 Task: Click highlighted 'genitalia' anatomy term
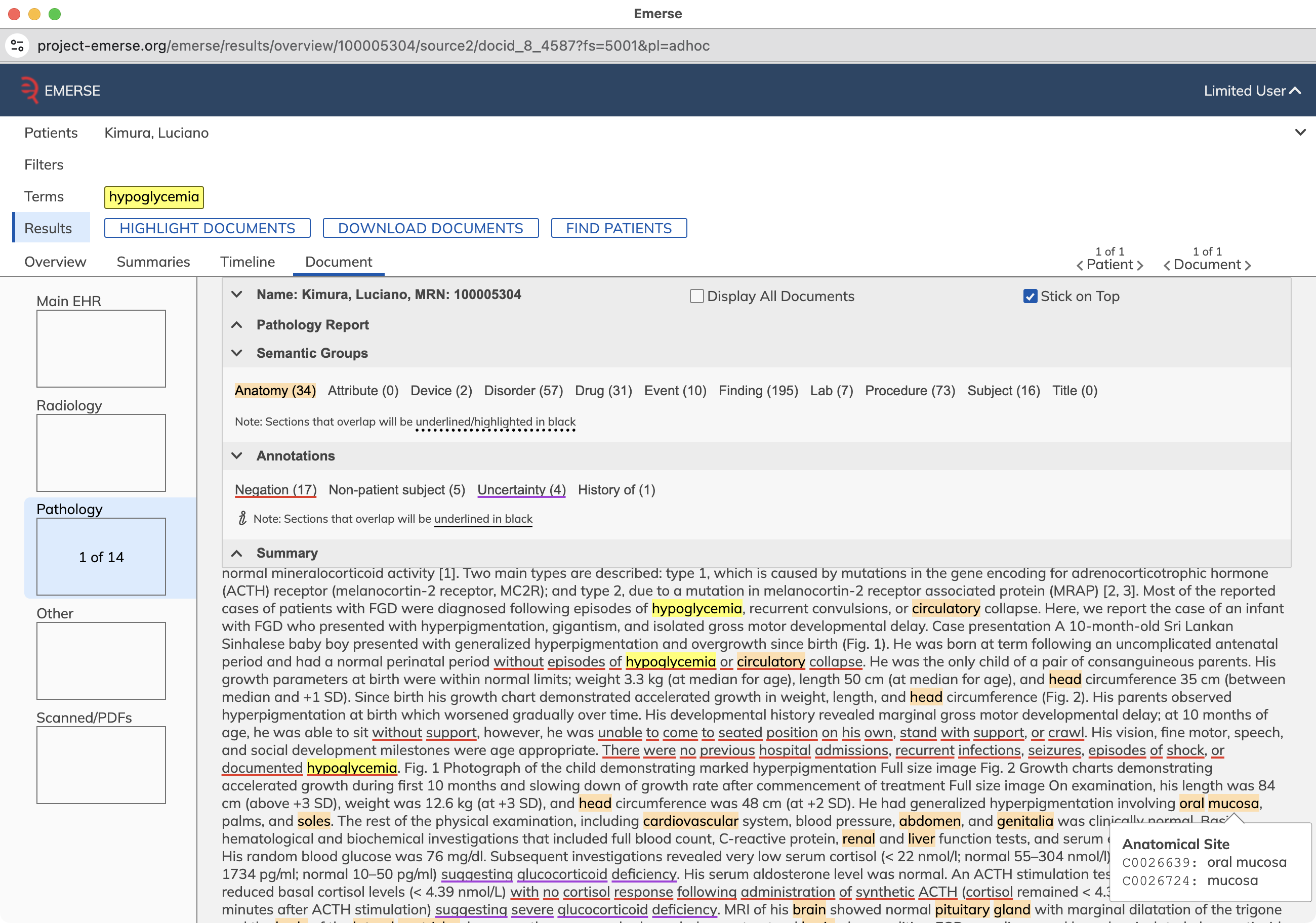tap(1025, 821)
